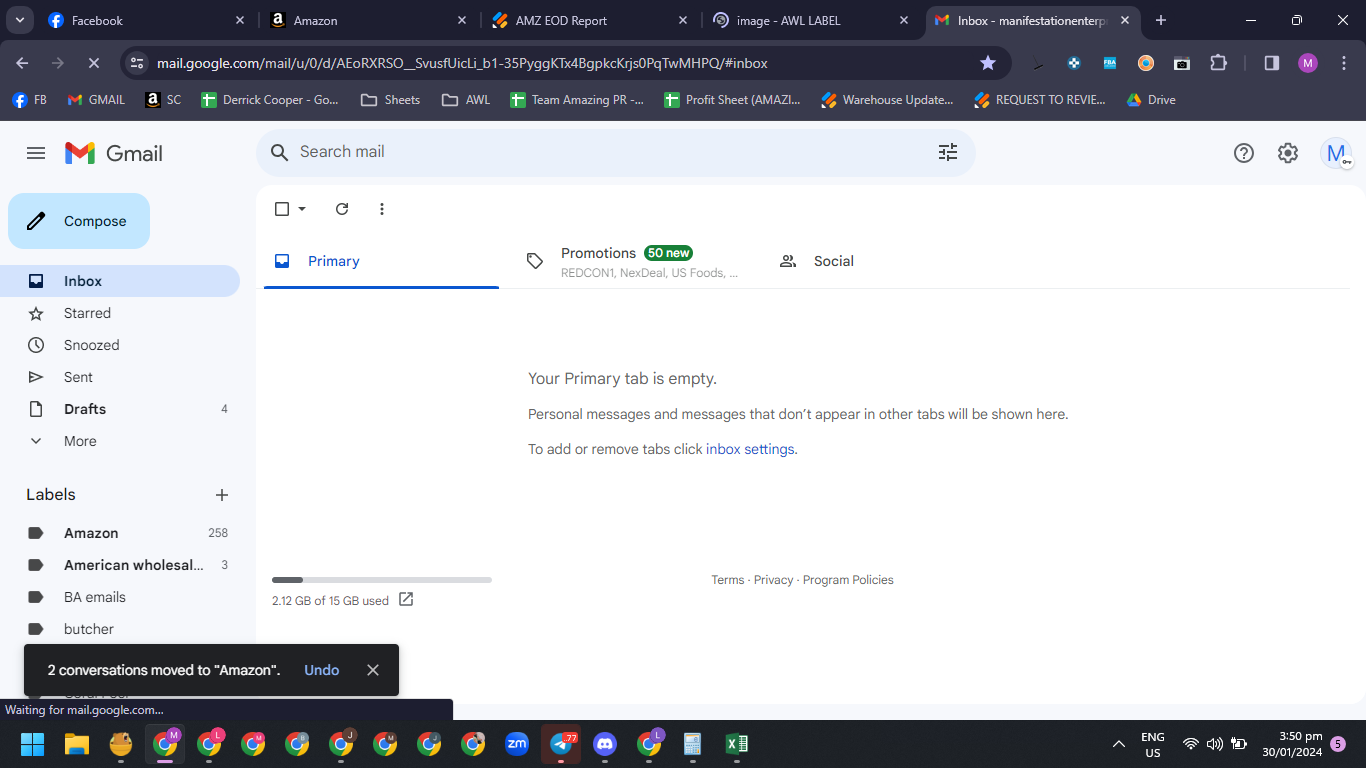Switch to the Primary tab

point(381,261)
